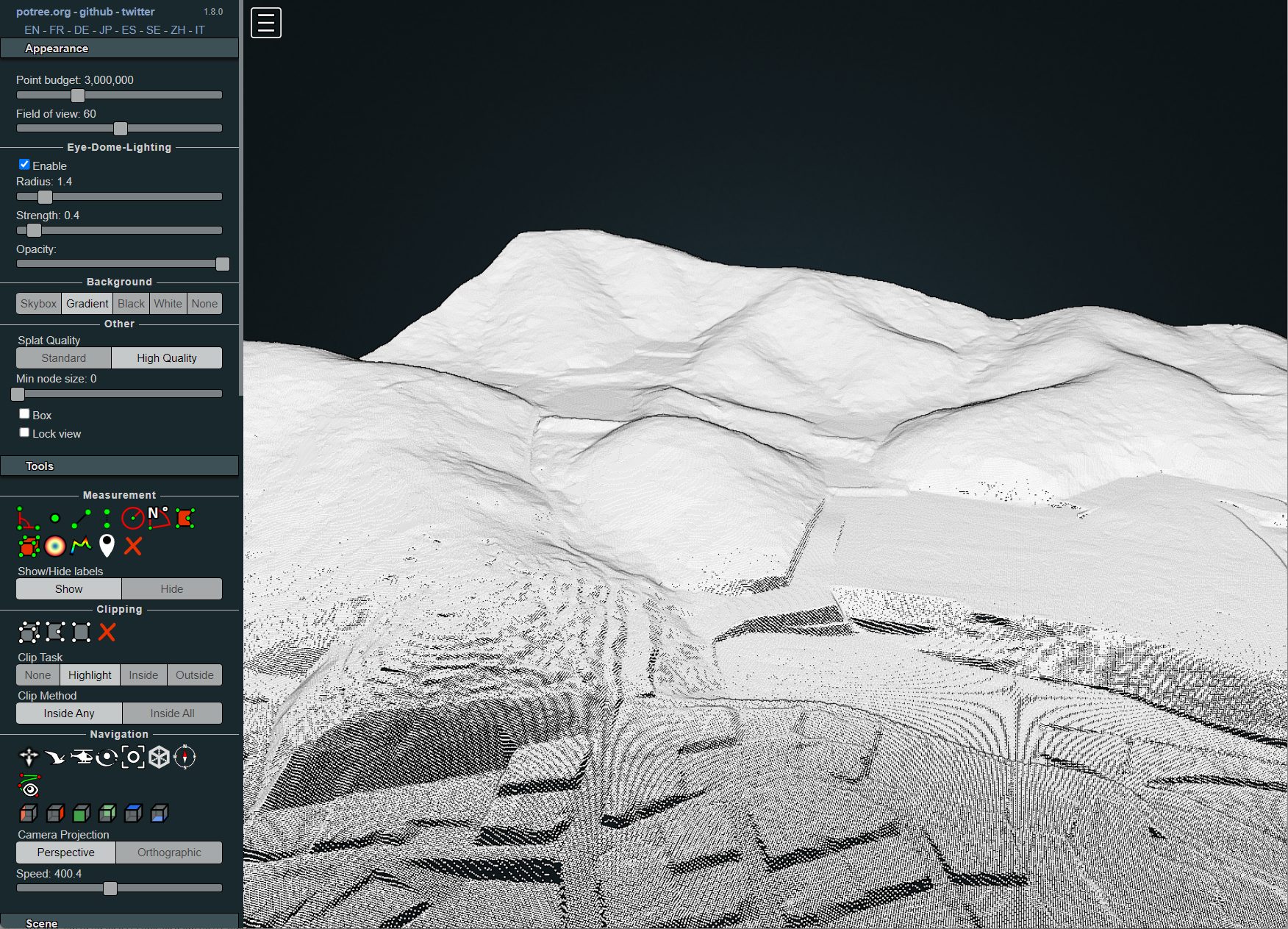Set background to Skybox

38,304
